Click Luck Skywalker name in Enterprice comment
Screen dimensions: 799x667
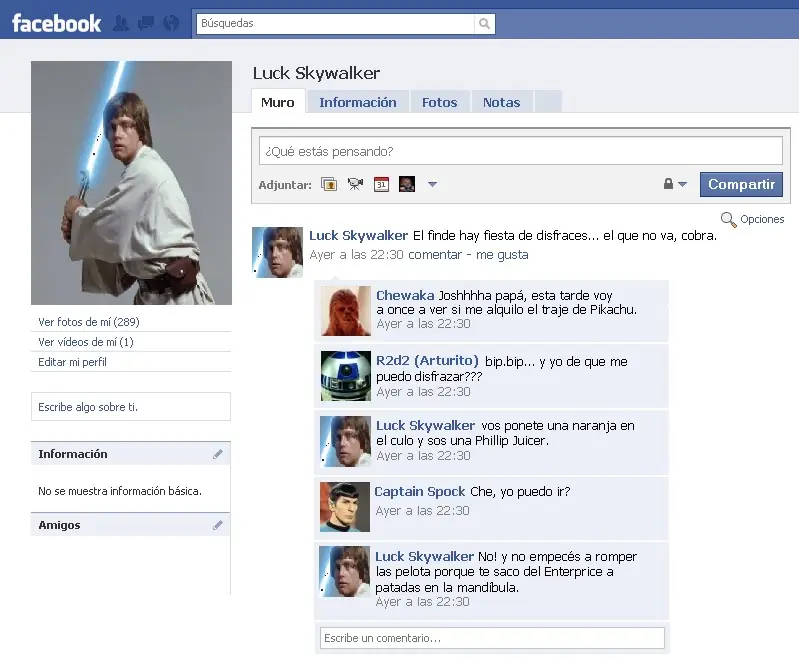424,556
